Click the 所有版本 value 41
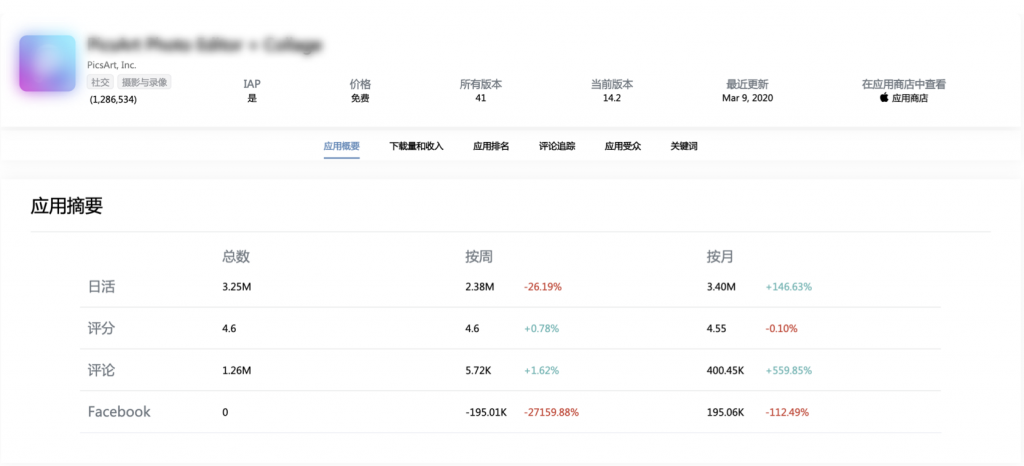The height and width of the screenshot is (466, 1024). click(481, 99)
